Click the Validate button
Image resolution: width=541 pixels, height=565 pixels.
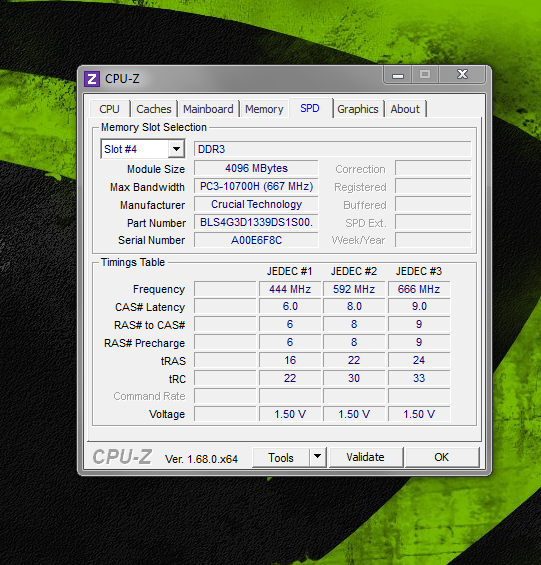pos(365,457)
